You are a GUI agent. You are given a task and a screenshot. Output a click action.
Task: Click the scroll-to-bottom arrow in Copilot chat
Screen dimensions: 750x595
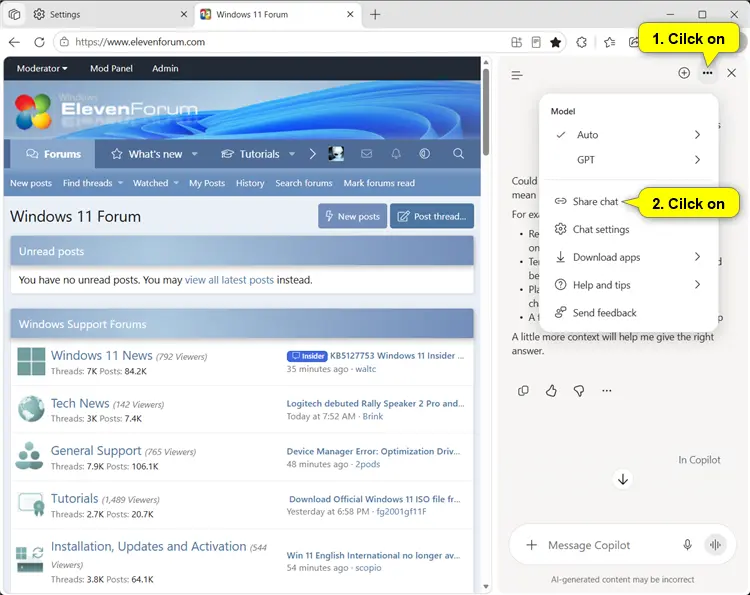(623, 479)
